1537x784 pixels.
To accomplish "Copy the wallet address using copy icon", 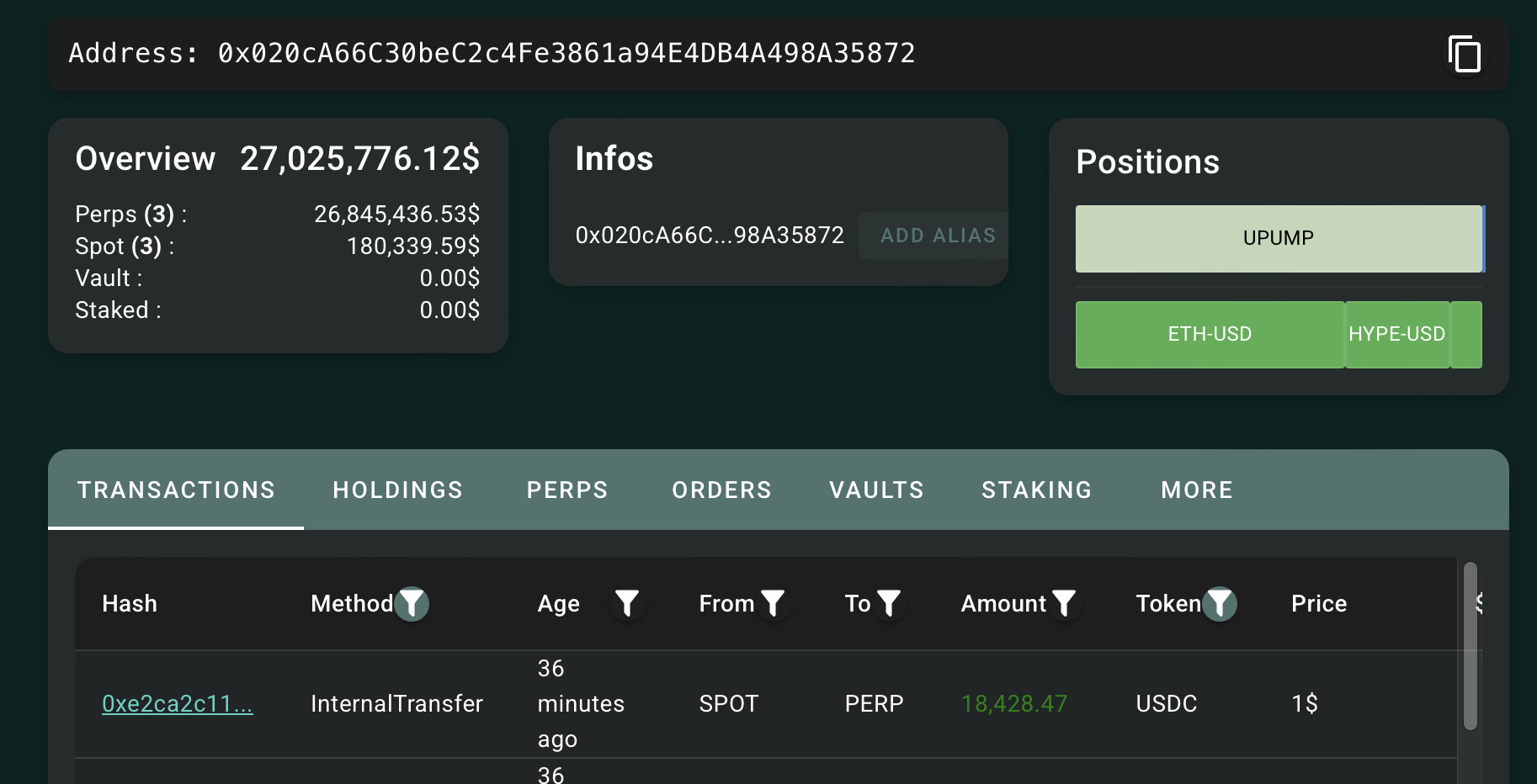I will pyautogui.click(x=1464, y=54).
